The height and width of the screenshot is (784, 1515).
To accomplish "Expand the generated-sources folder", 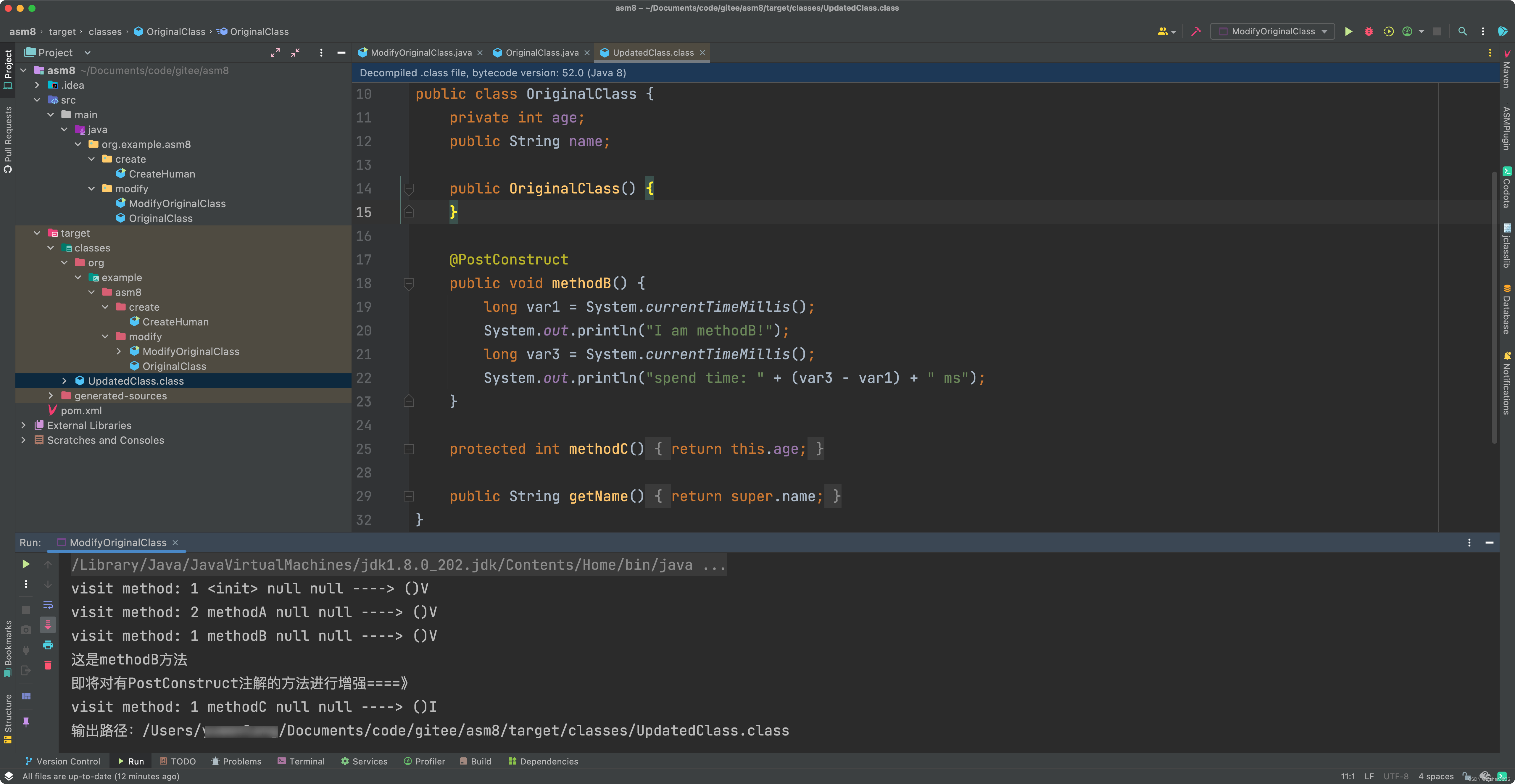I will [51, 396].
